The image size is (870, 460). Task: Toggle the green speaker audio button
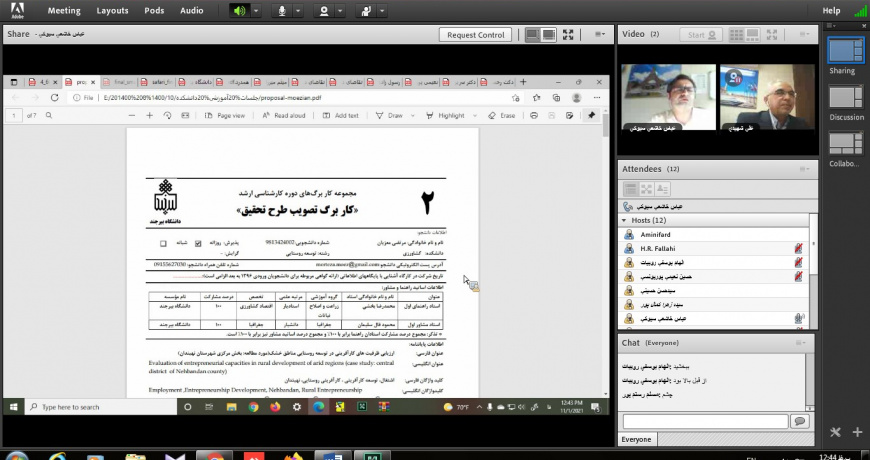(x=240, y=11)
